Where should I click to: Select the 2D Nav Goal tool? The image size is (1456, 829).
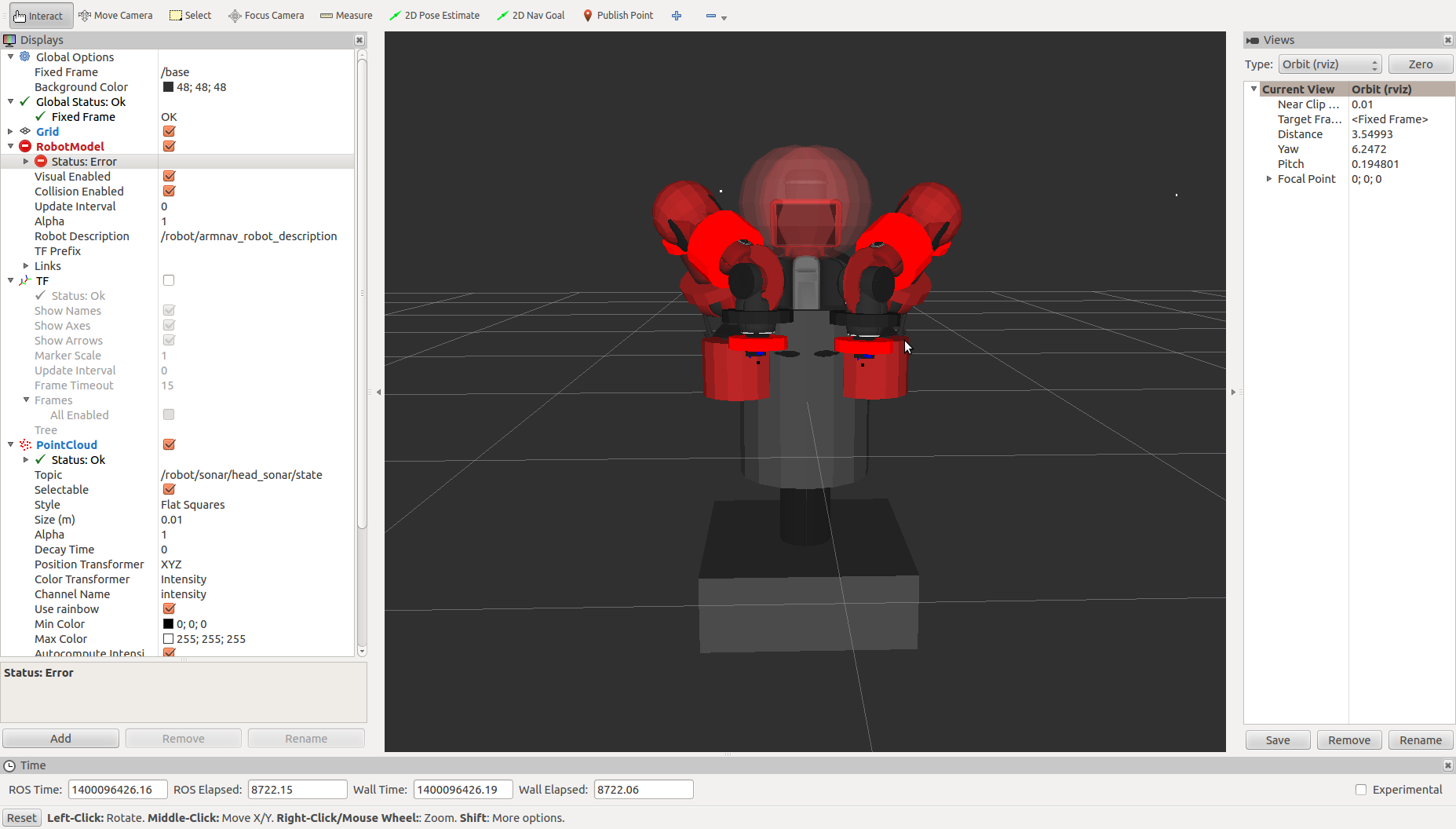point(531,16)
